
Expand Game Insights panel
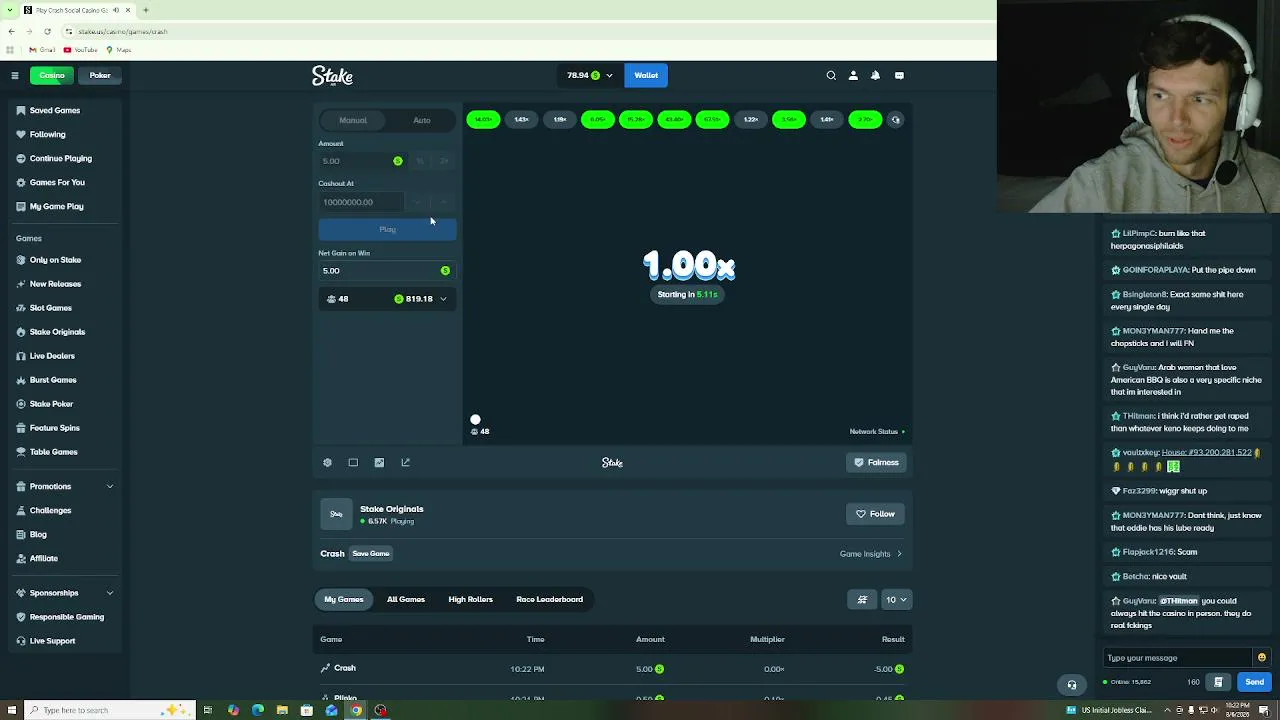tap(871, 553)
